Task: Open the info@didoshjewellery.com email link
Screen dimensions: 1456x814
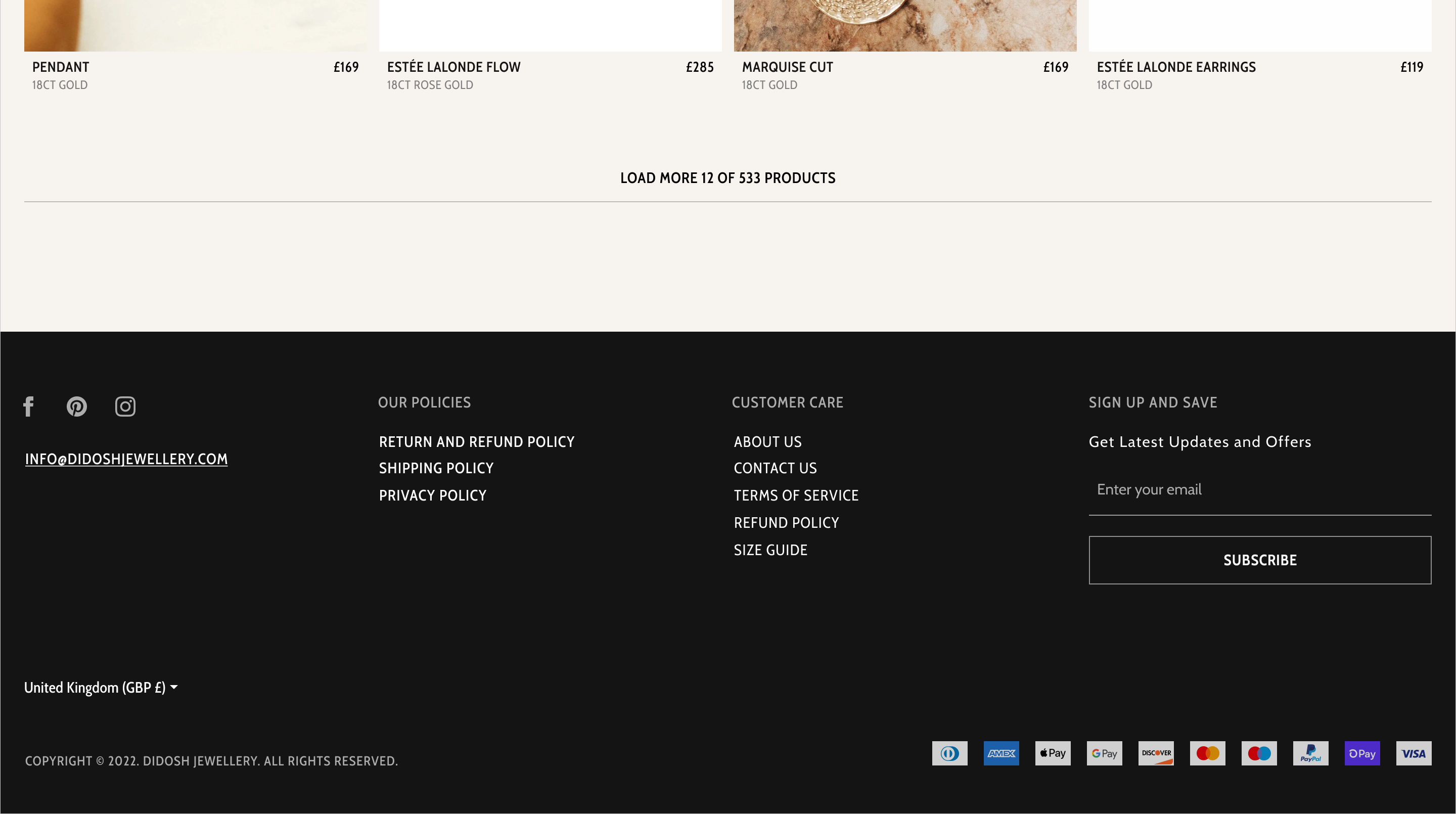Action: pos(126,459)
